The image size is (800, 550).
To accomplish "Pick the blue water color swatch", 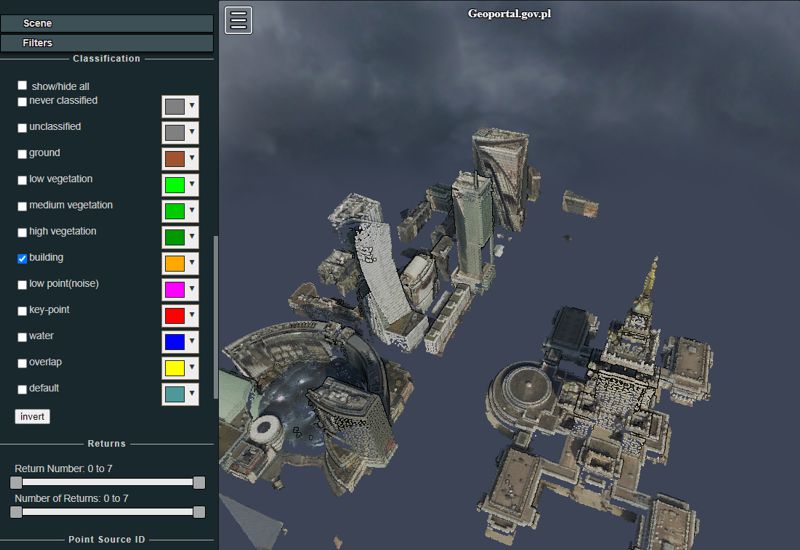I will point(175,342).
